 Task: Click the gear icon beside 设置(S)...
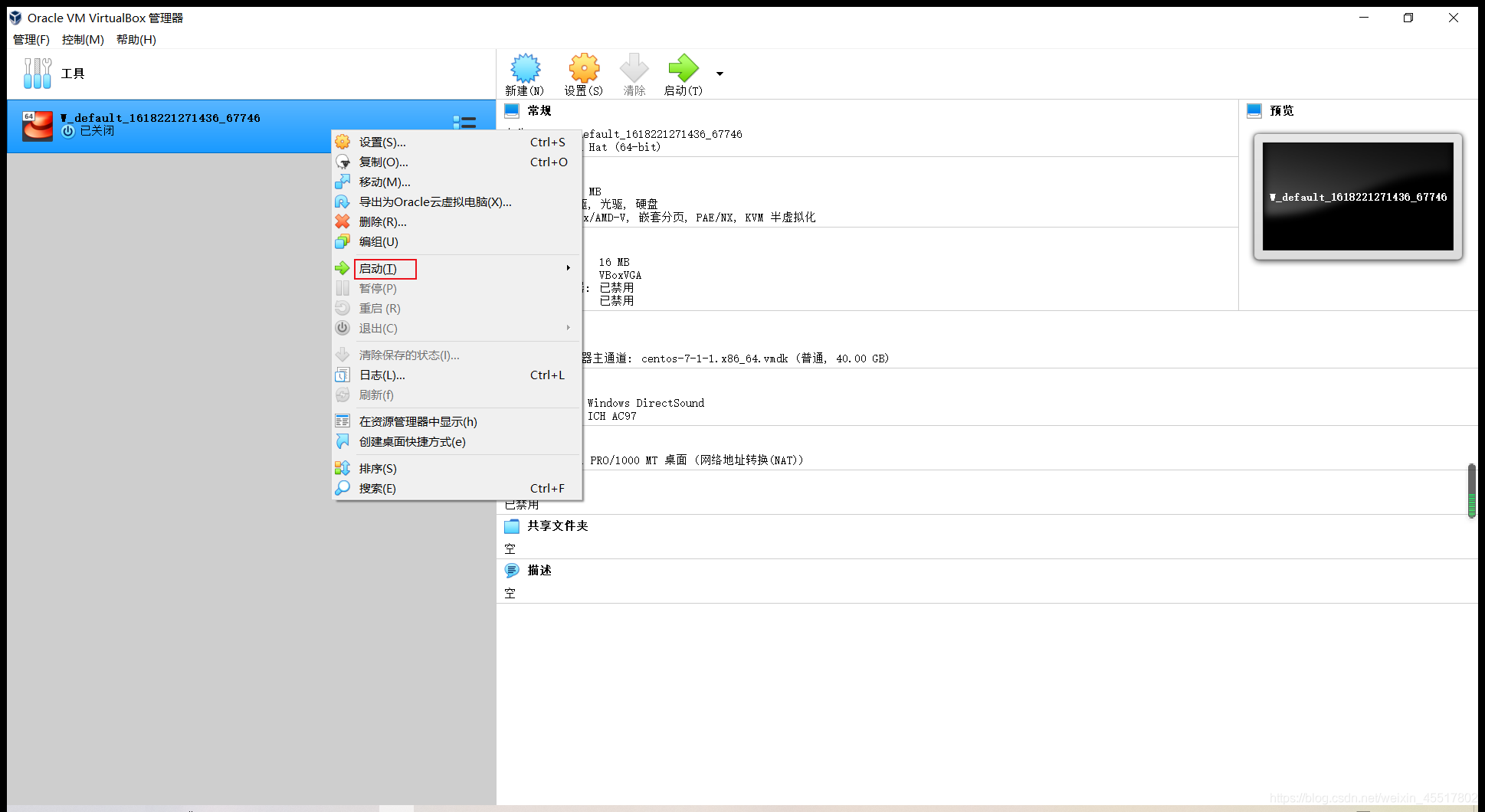(x=343, y=142)
